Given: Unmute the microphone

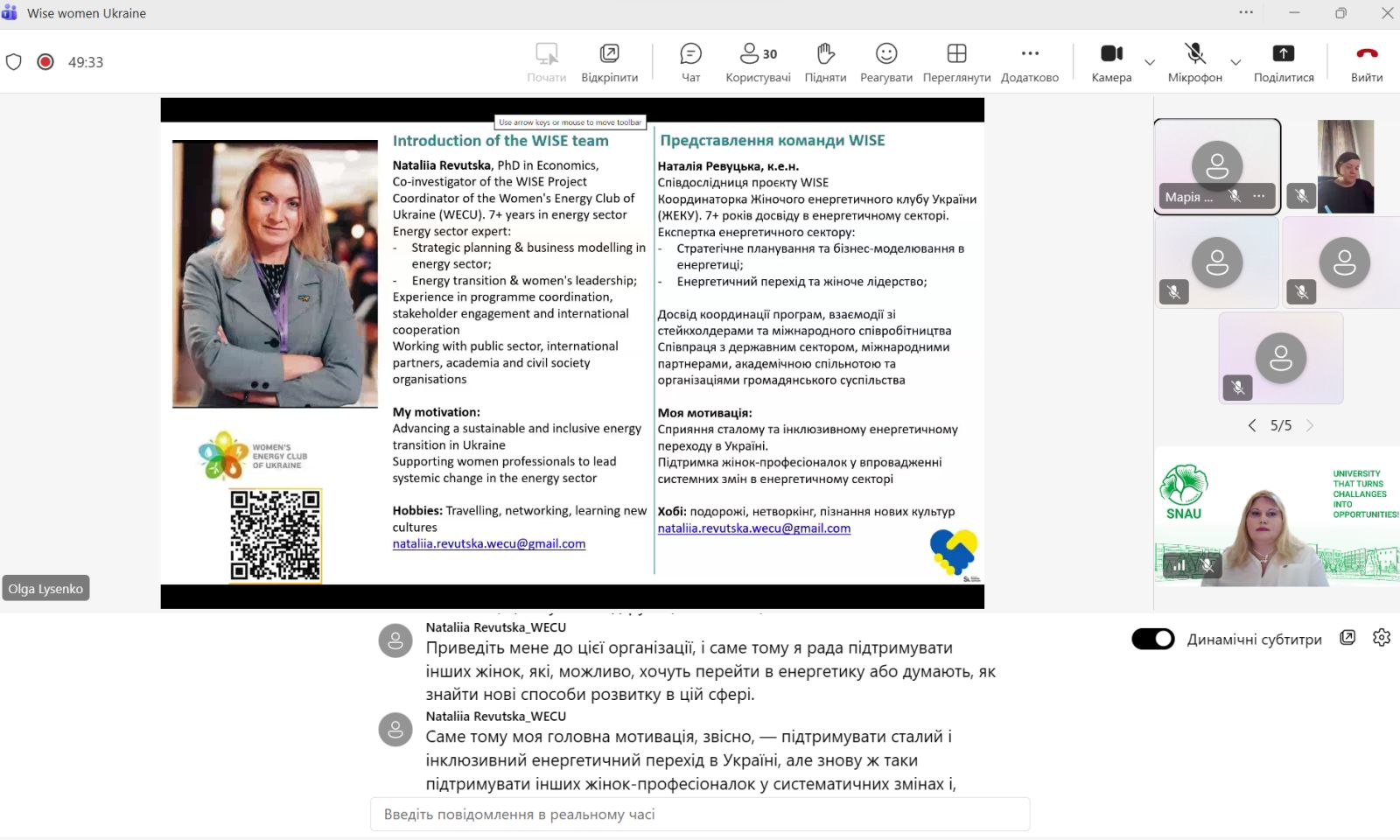Looking at the screenshot, I should [x=1194, y=63].
